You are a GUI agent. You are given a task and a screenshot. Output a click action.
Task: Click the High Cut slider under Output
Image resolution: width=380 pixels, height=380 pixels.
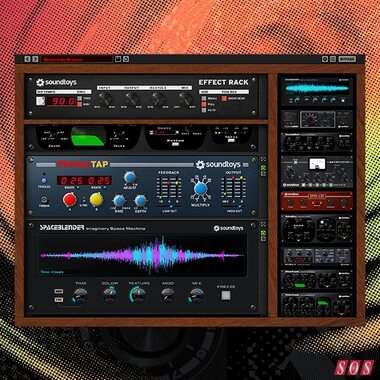point(234,207)
